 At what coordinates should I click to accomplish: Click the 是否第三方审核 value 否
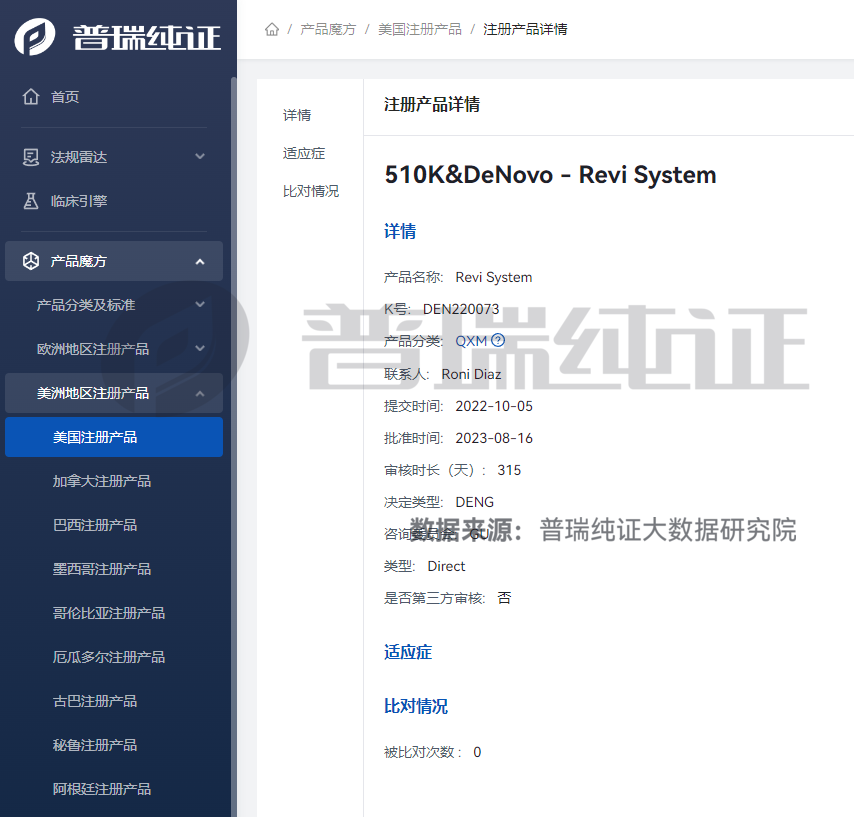[x=504, y=598]
